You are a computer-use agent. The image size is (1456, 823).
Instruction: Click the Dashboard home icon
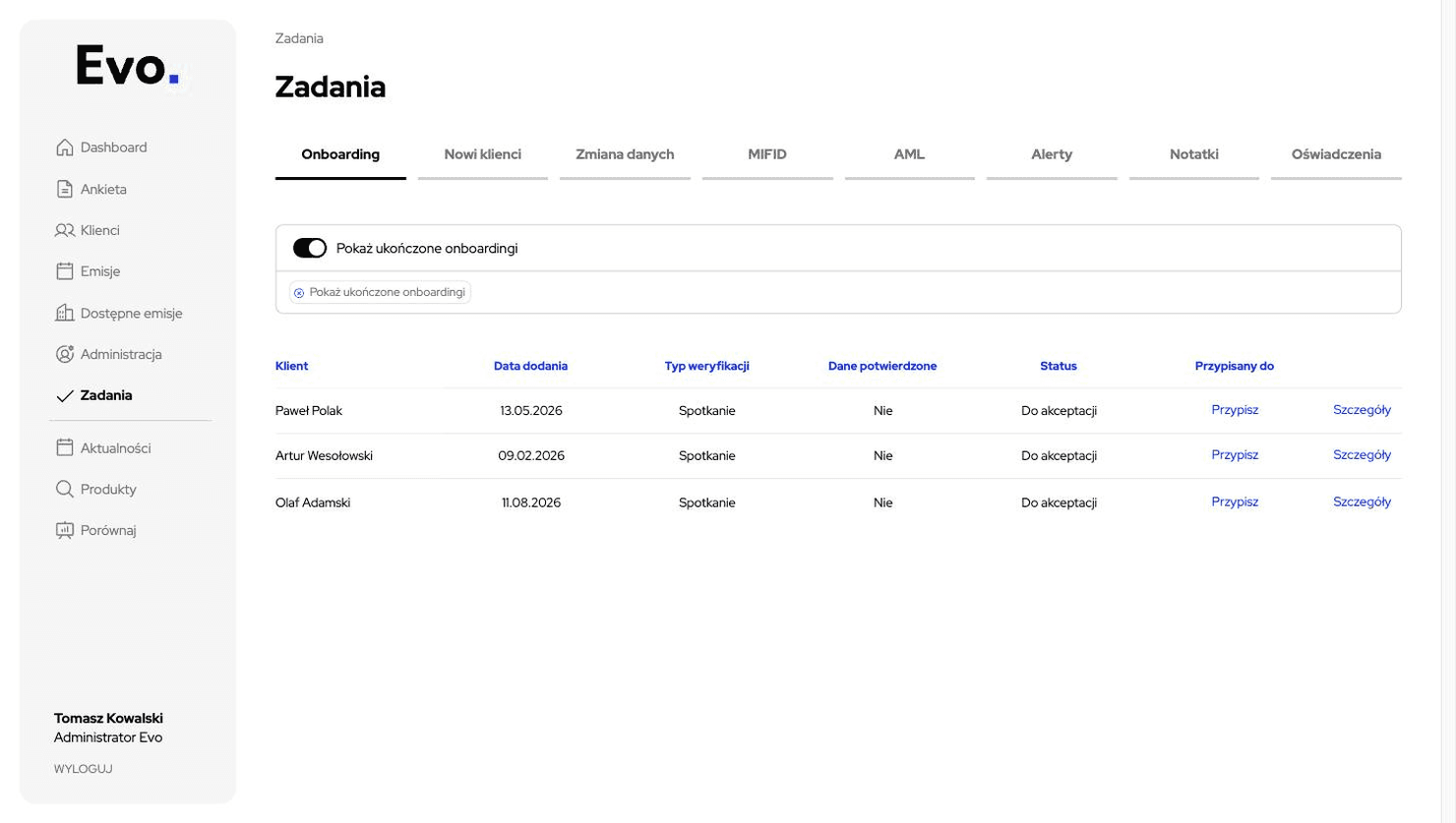point(65,147)
